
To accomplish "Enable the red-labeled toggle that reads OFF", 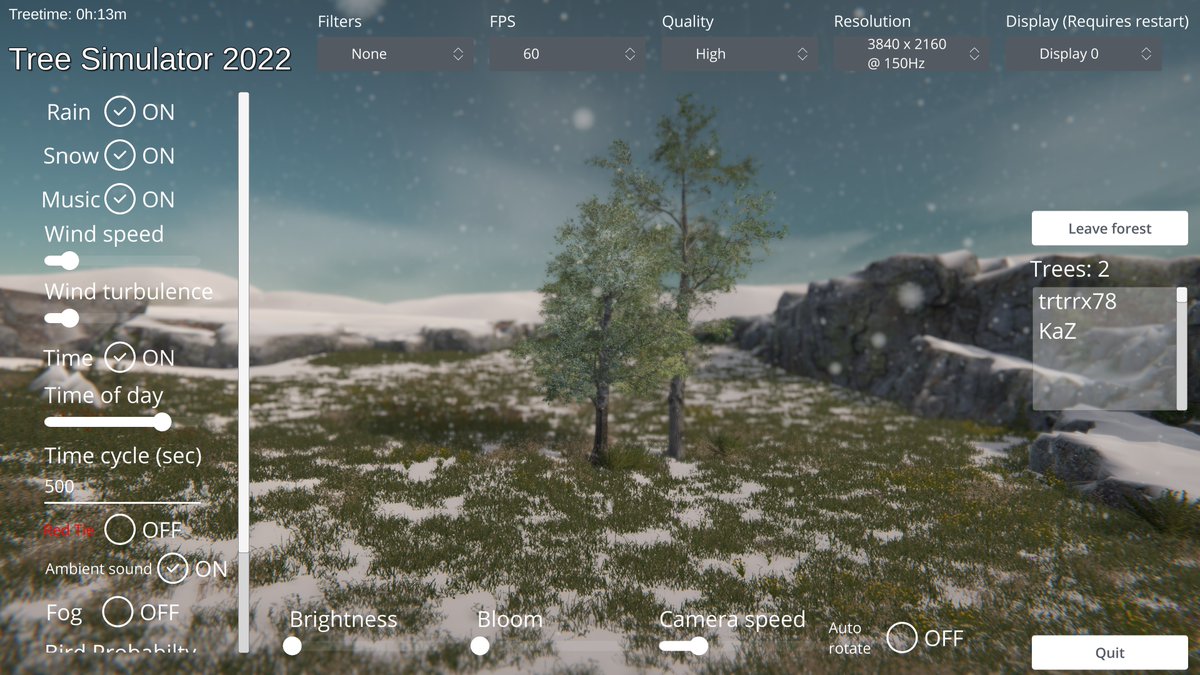I will coord(120,529).
